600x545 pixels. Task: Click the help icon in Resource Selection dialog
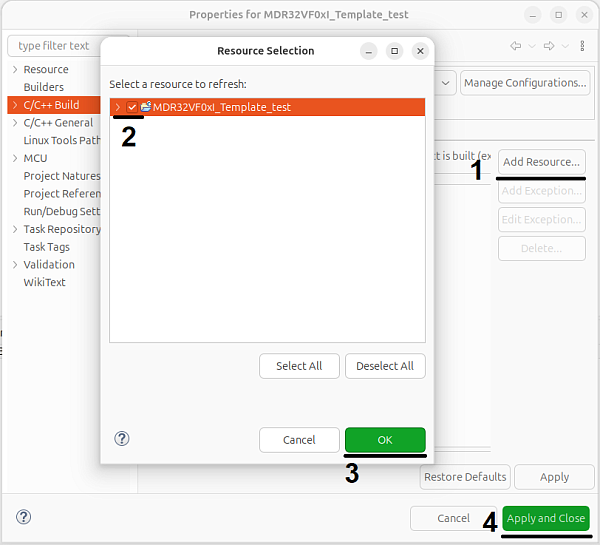122,439
